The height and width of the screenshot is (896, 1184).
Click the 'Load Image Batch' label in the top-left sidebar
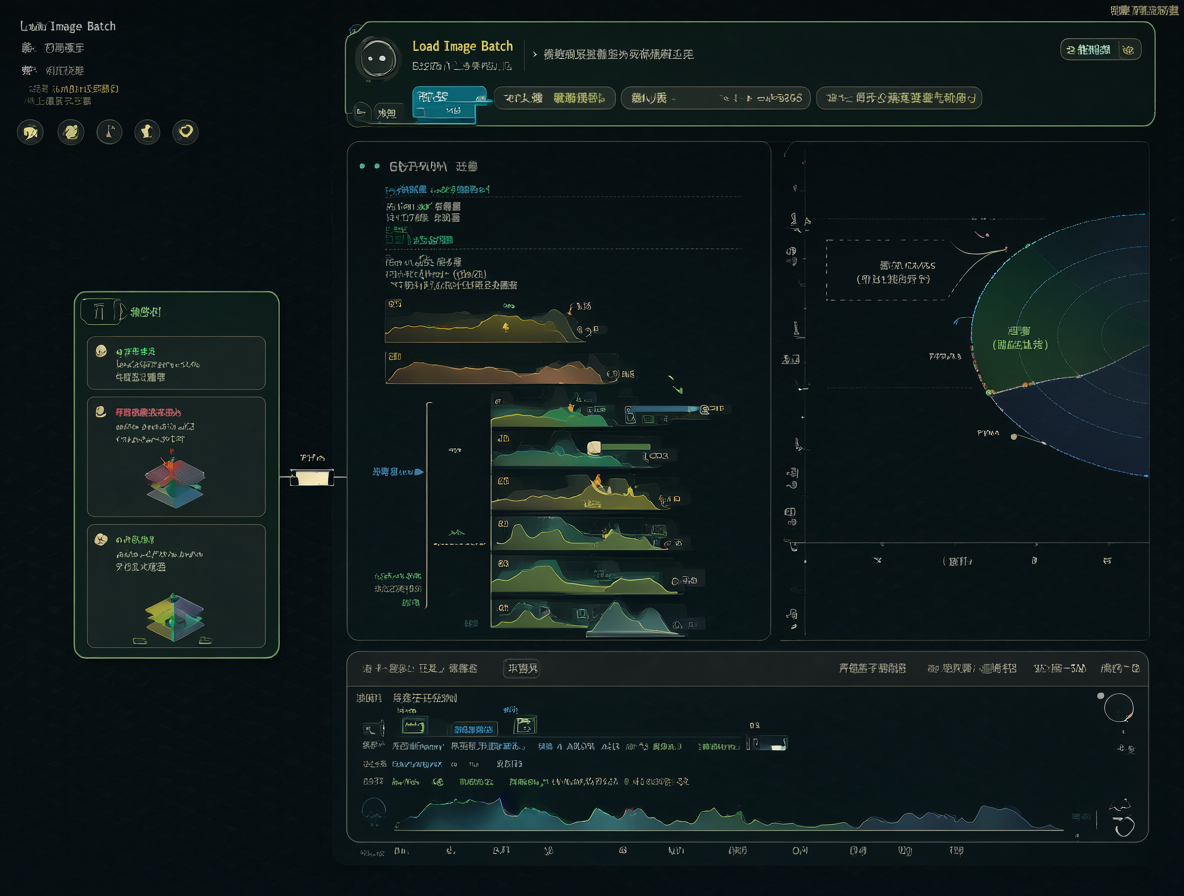pyautogui.click(x=68, y=26)
